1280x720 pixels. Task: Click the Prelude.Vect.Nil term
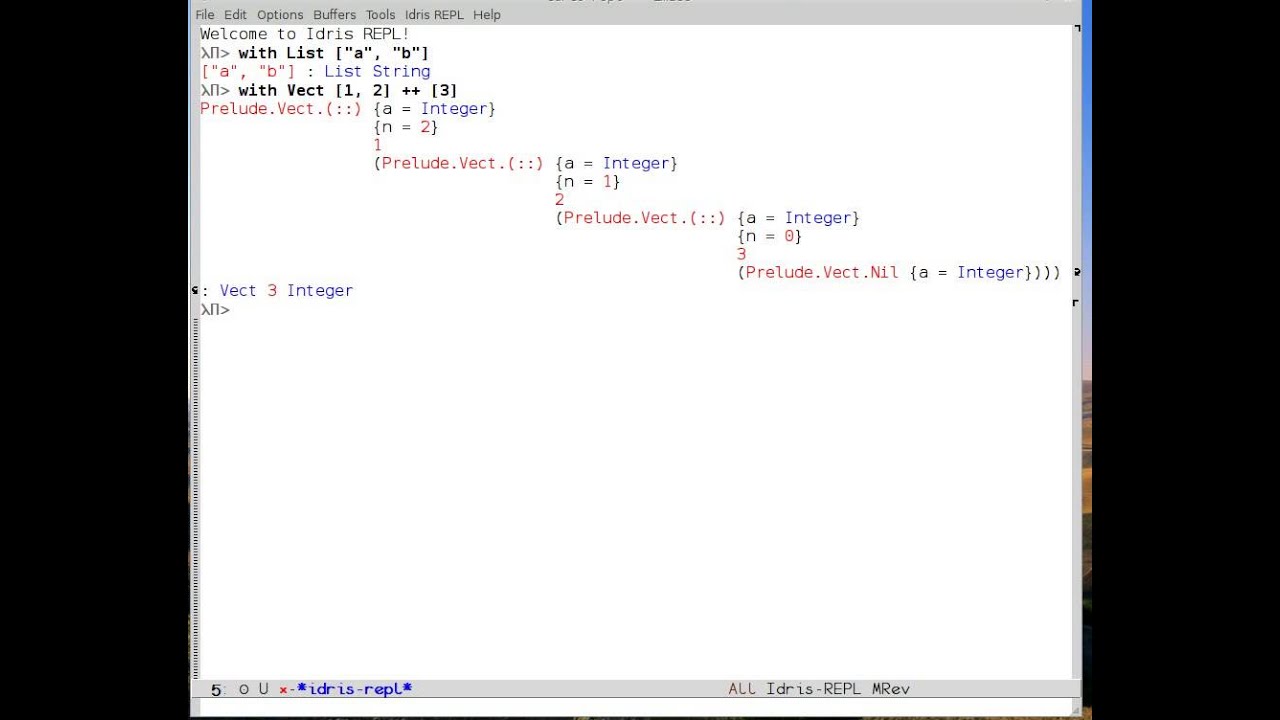coord(822,272)
